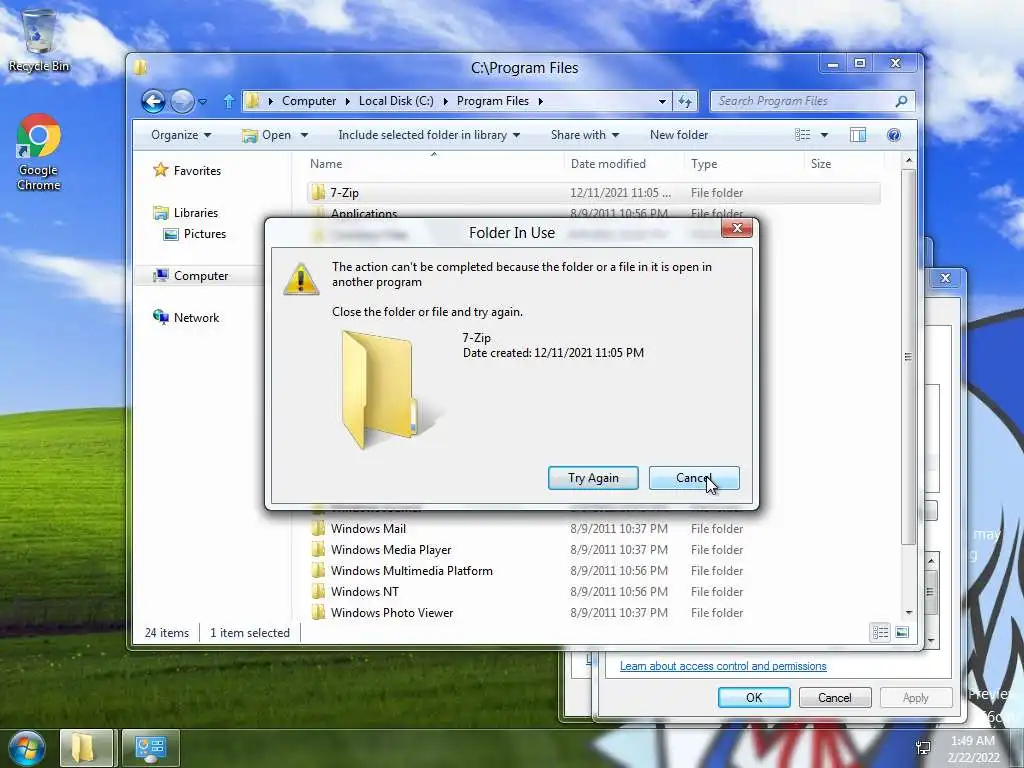Select the Windows Multimedia Platform folder
Viewport: 1024px width, 768px height.
coord(594,571)
